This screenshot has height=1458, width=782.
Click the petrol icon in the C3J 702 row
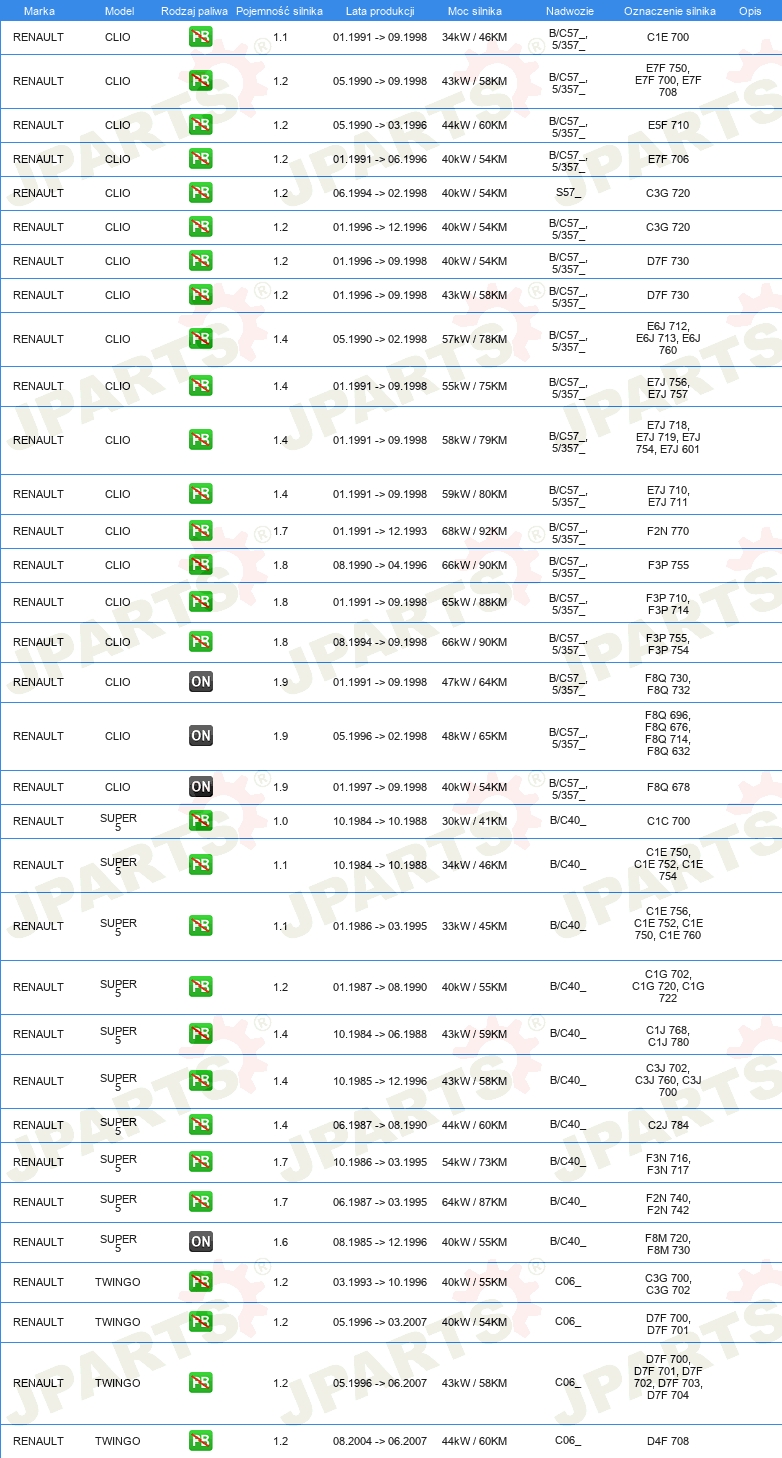[x=201, y=1081]
